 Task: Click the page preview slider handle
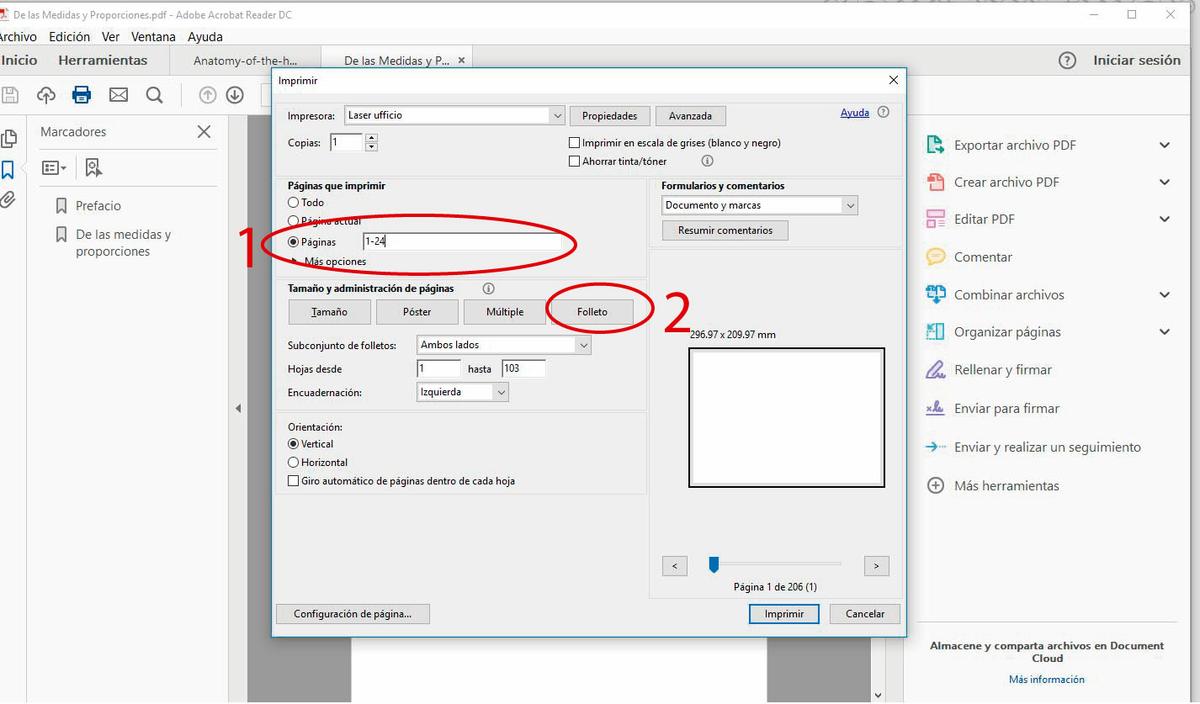coord(713,565)
